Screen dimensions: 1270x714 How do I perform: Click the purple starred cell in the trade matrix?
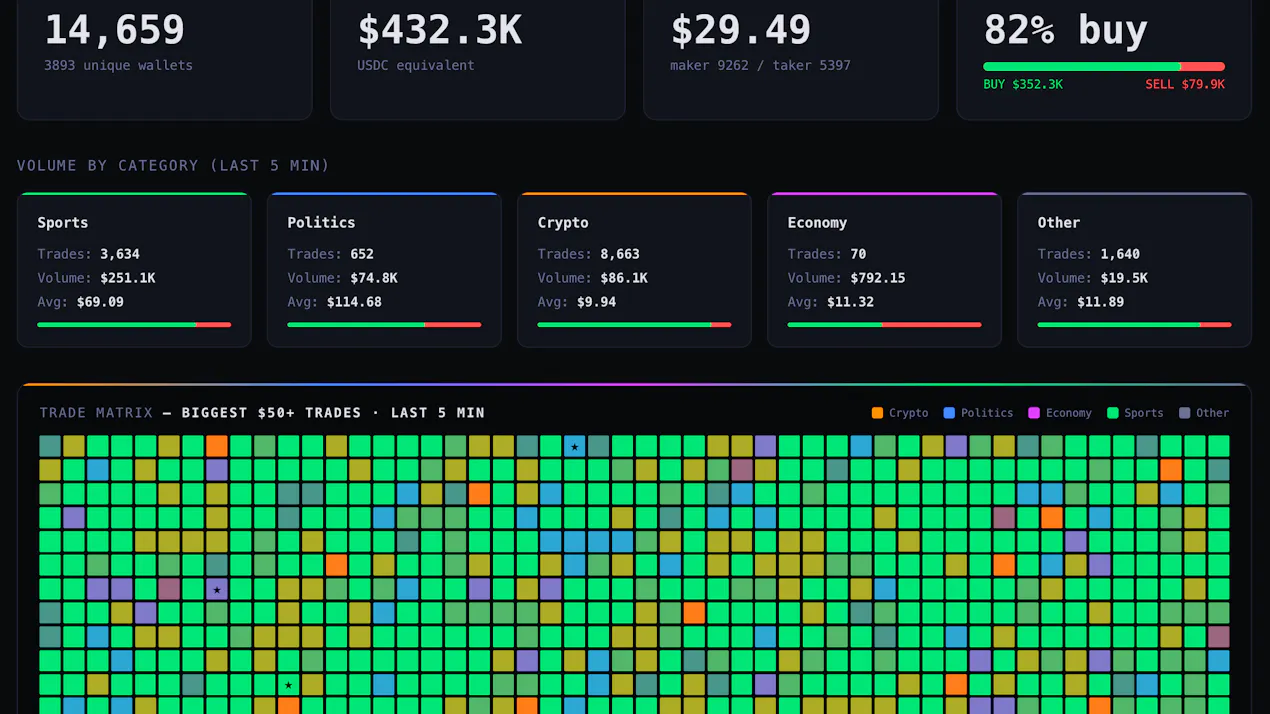[217, 589]
